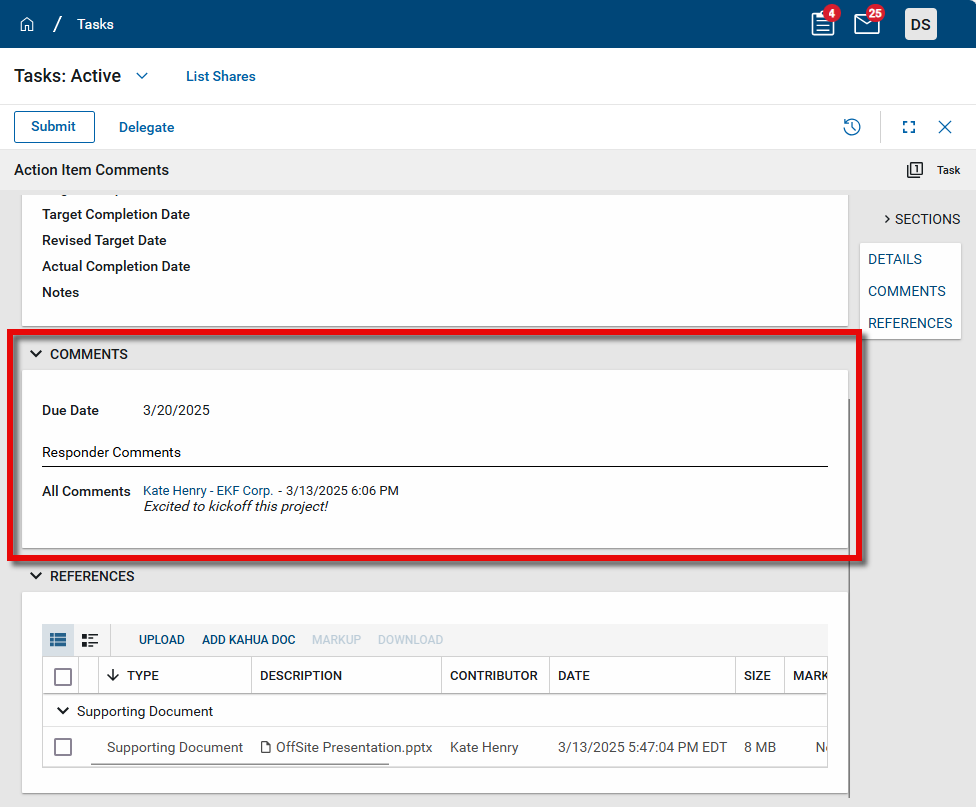976x807 pixels.
Task: Open the mail messages icon with badge 25
Action: point(867,24)
